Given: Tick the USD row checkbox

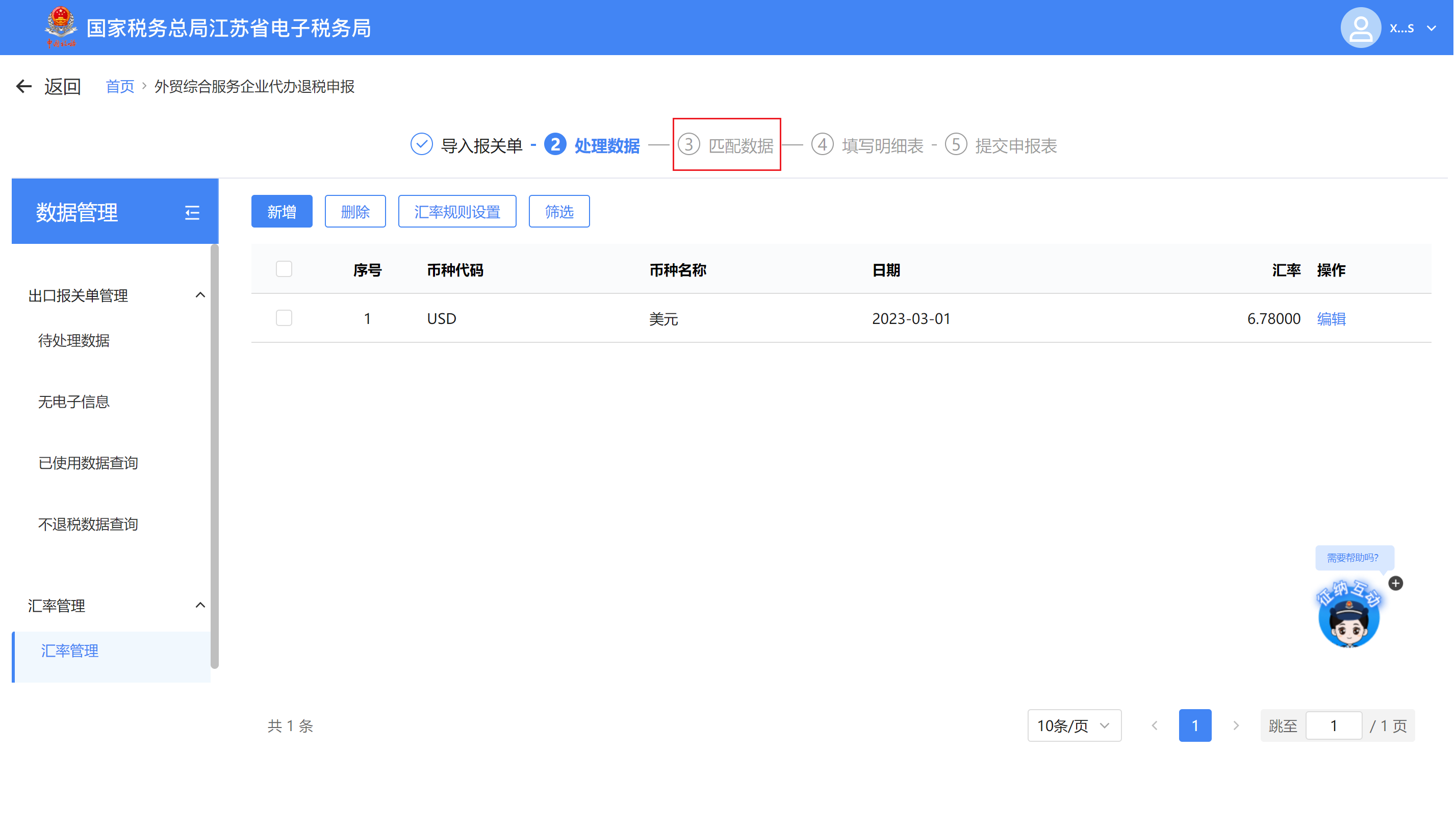Looking at the screenshot, I should click(284, 318).
